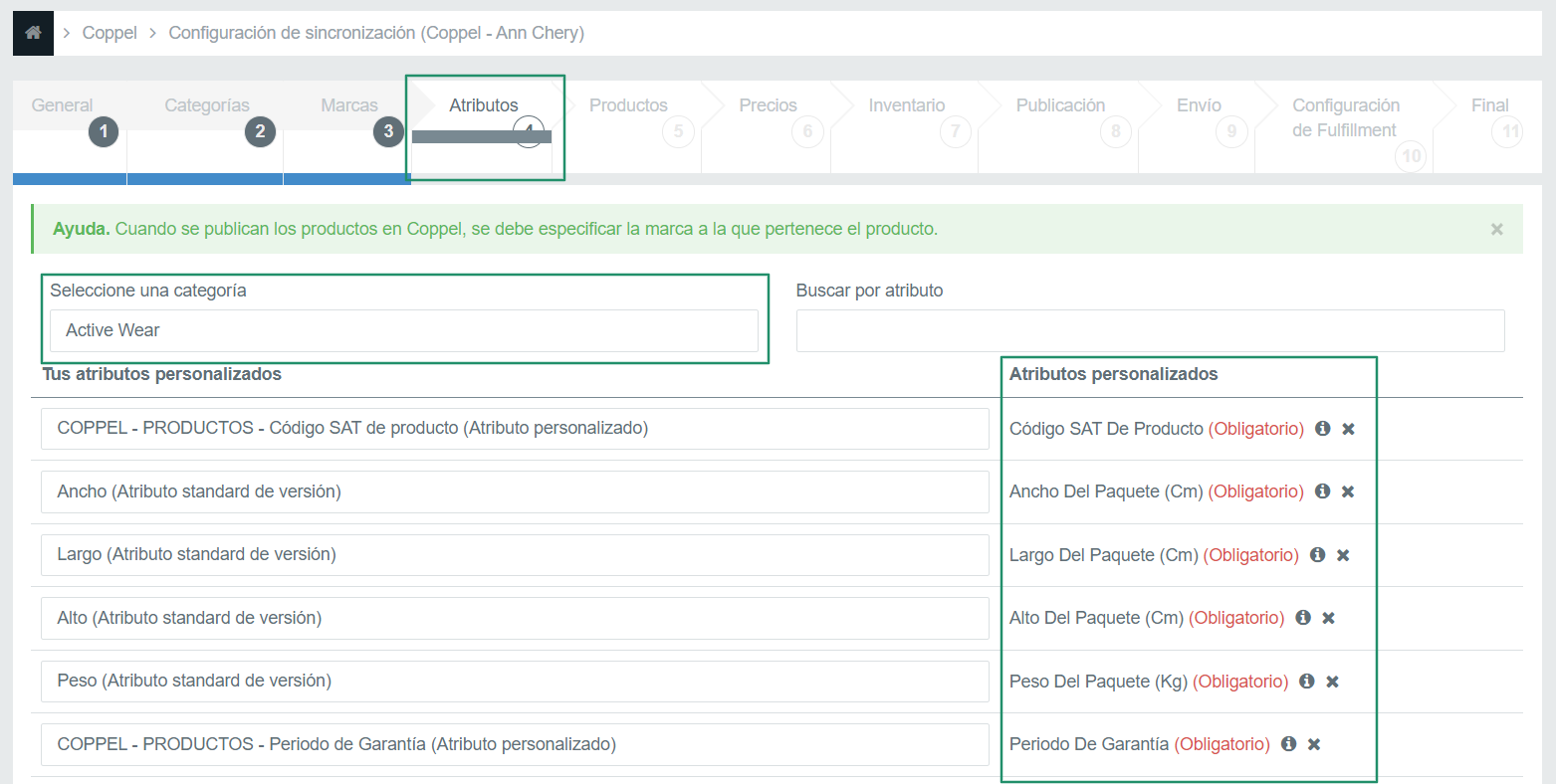Go to the Publicación step tab
This screenshot has width=1556, height=784.
1058,126
